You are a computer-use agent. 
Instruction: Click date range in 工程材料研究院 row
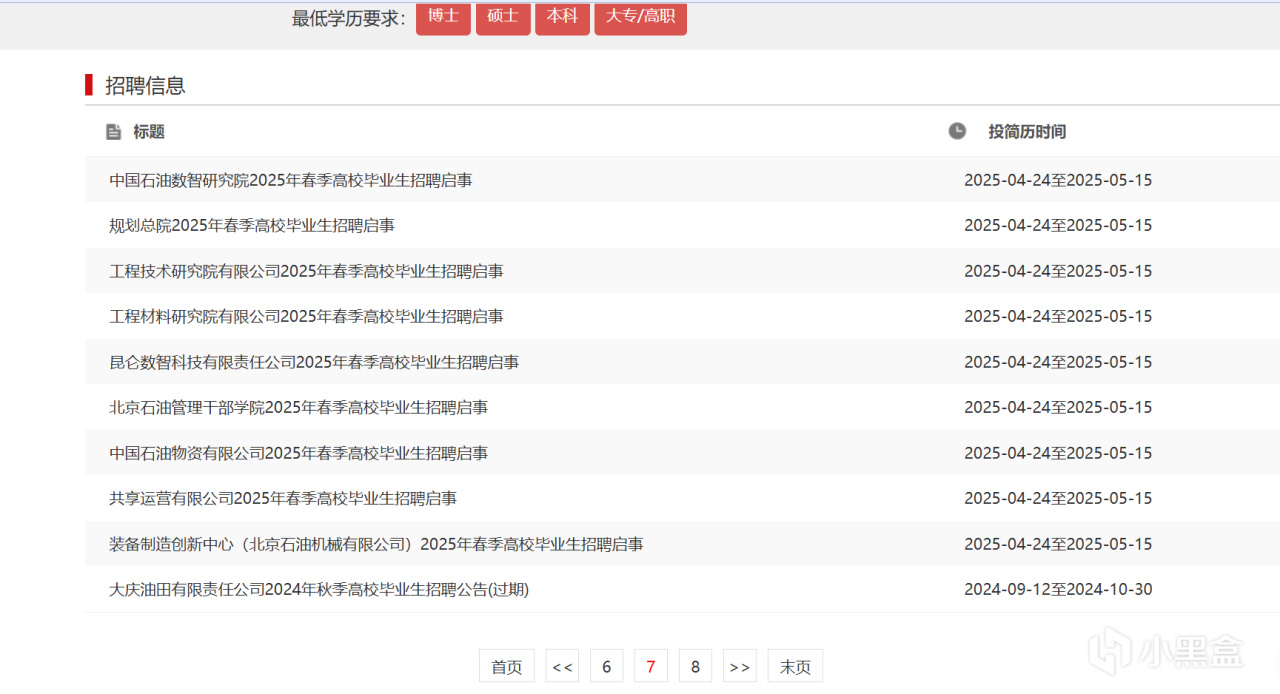pyautogui.click(x=1058, y=316)
